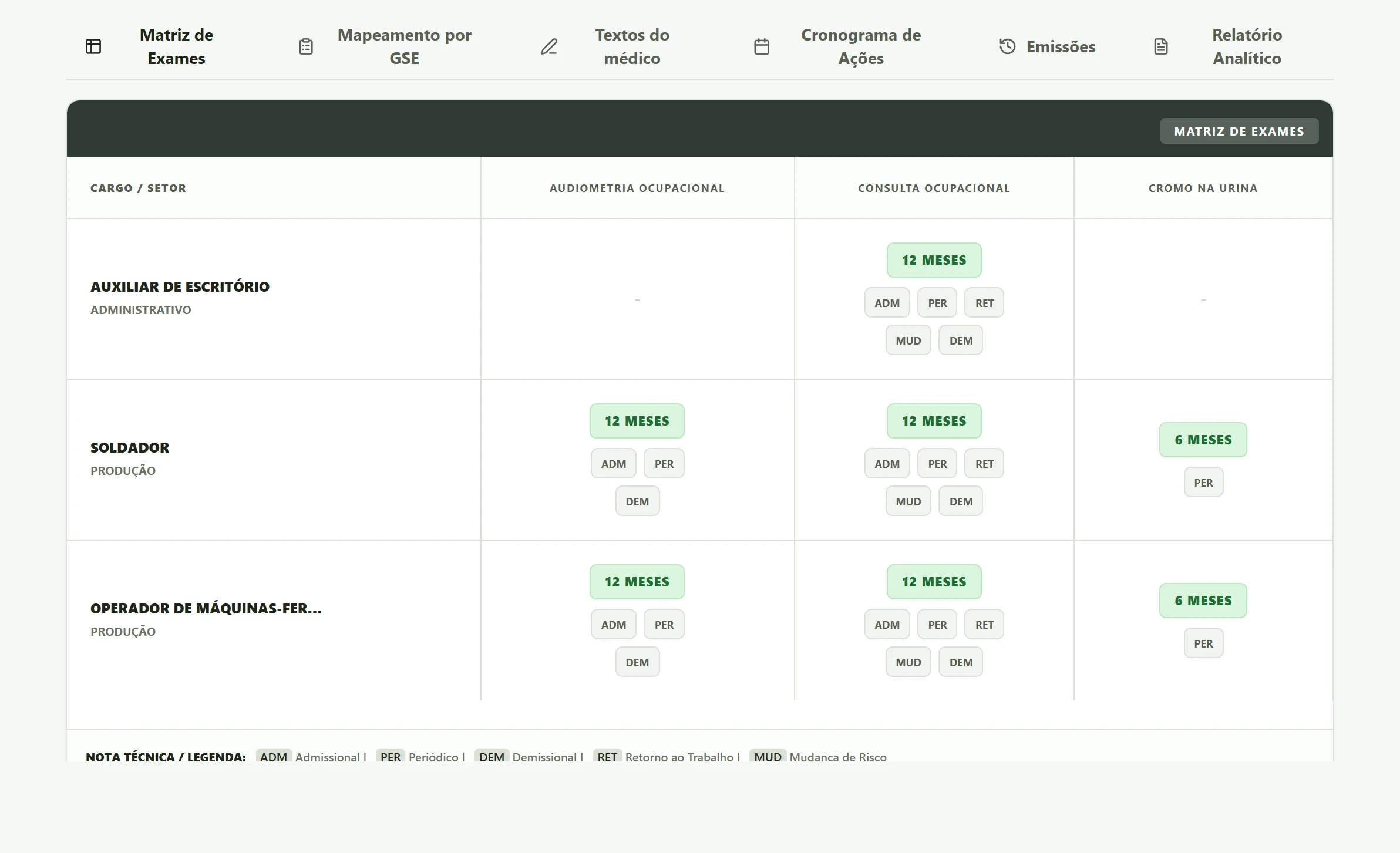Click PER tag in Soldador cromo na urina
The width and height of the screenshot is (1400, 853).
pos(1203,483)
